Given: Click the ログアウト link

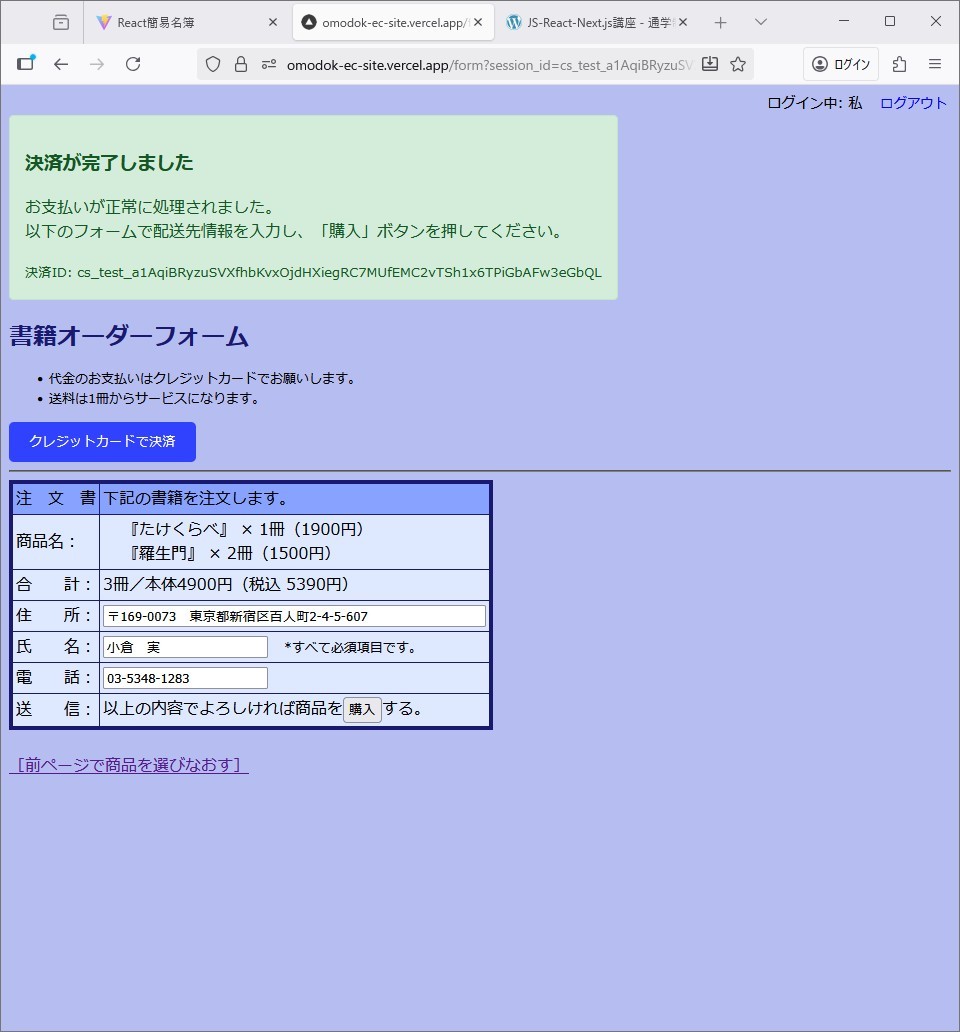Looking at the screenshot, I should coord(913,103).
